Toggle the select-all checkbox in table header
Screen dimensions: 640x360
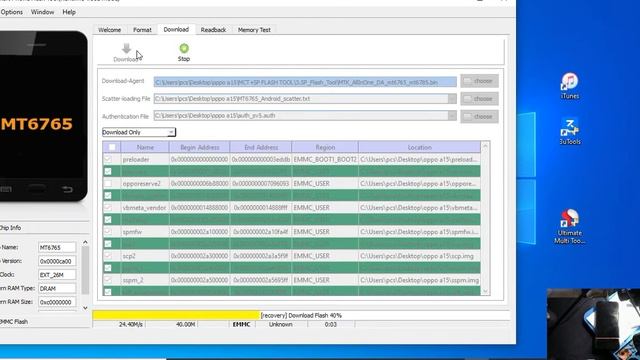(112, 147)
